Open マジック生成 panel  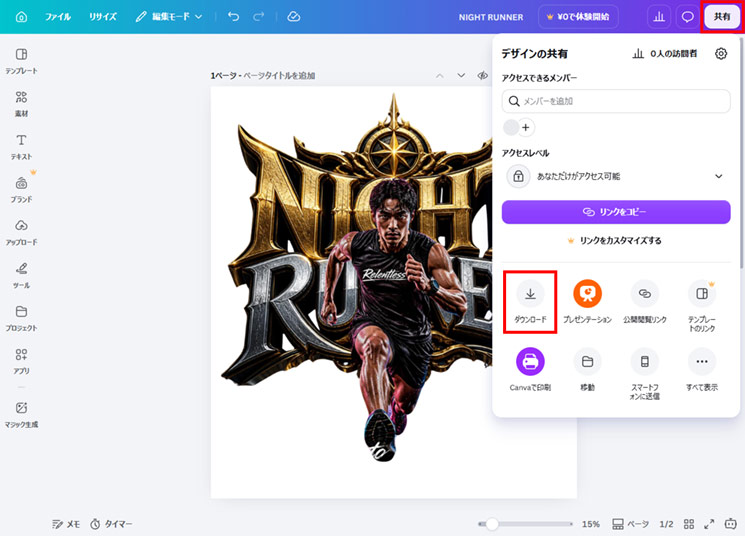point(21,414)
